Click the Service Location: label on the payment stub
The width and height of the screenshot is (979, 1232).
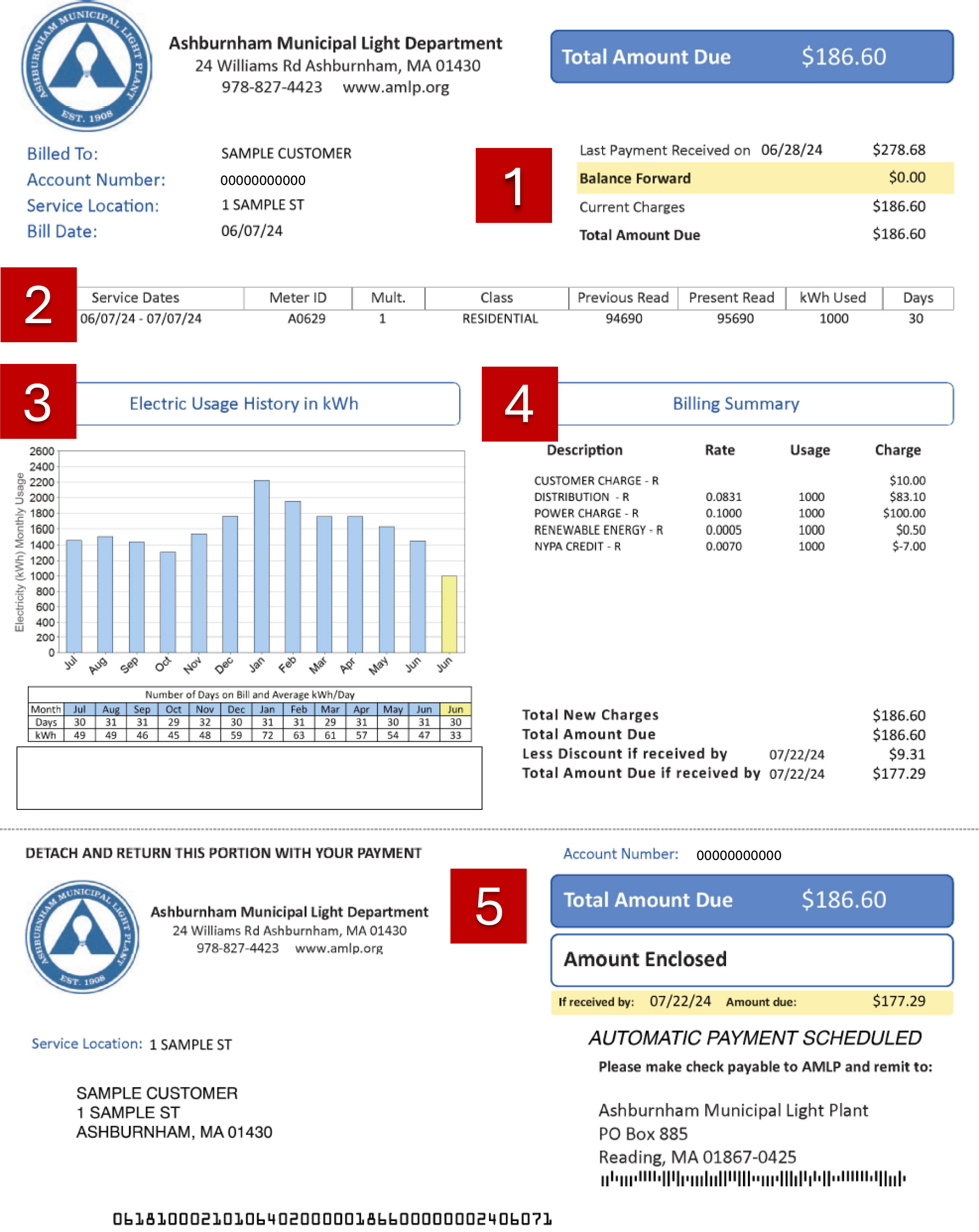pos(87,1044)
